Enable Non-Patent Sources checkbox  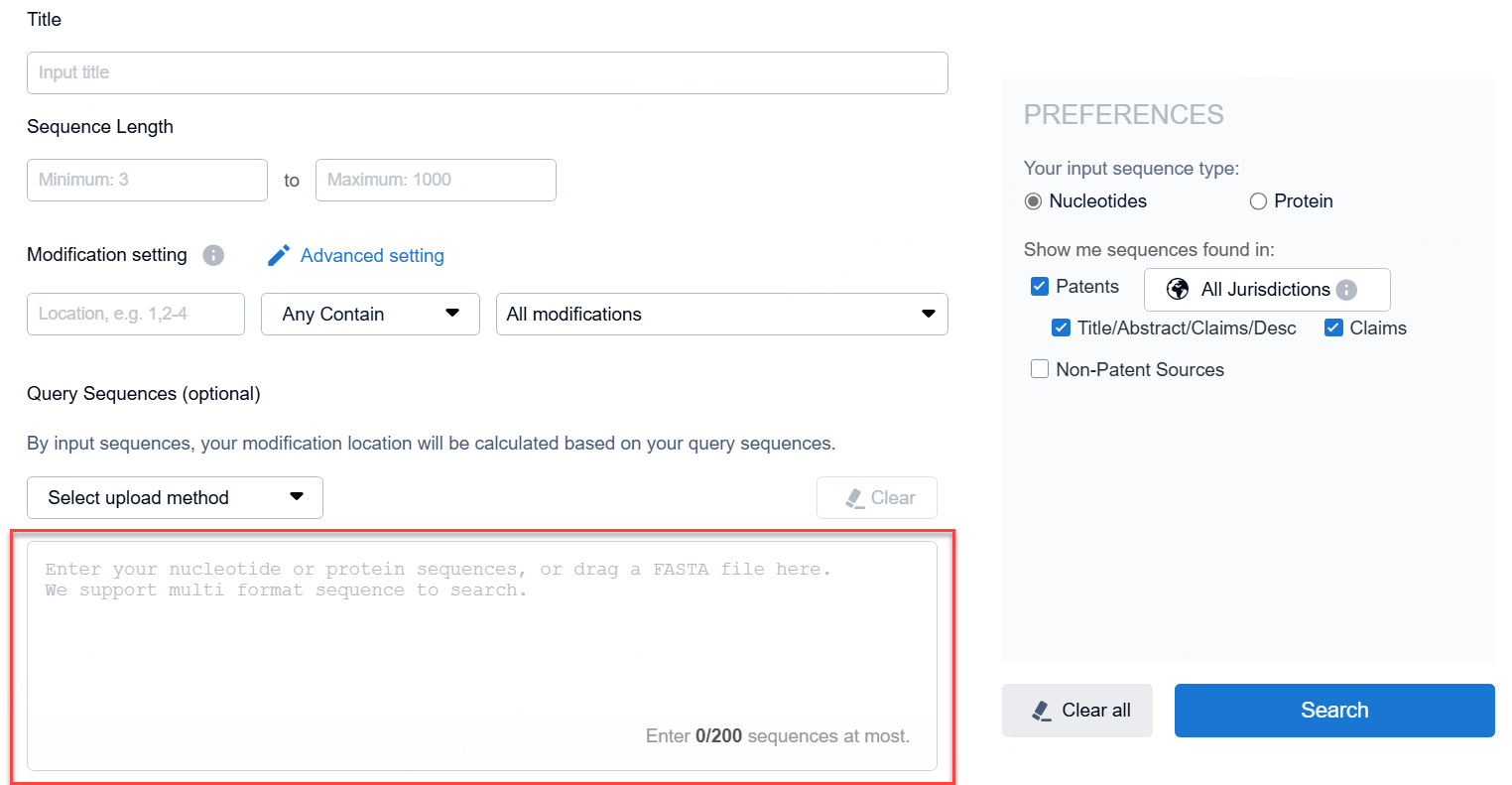pos(1040,369)
